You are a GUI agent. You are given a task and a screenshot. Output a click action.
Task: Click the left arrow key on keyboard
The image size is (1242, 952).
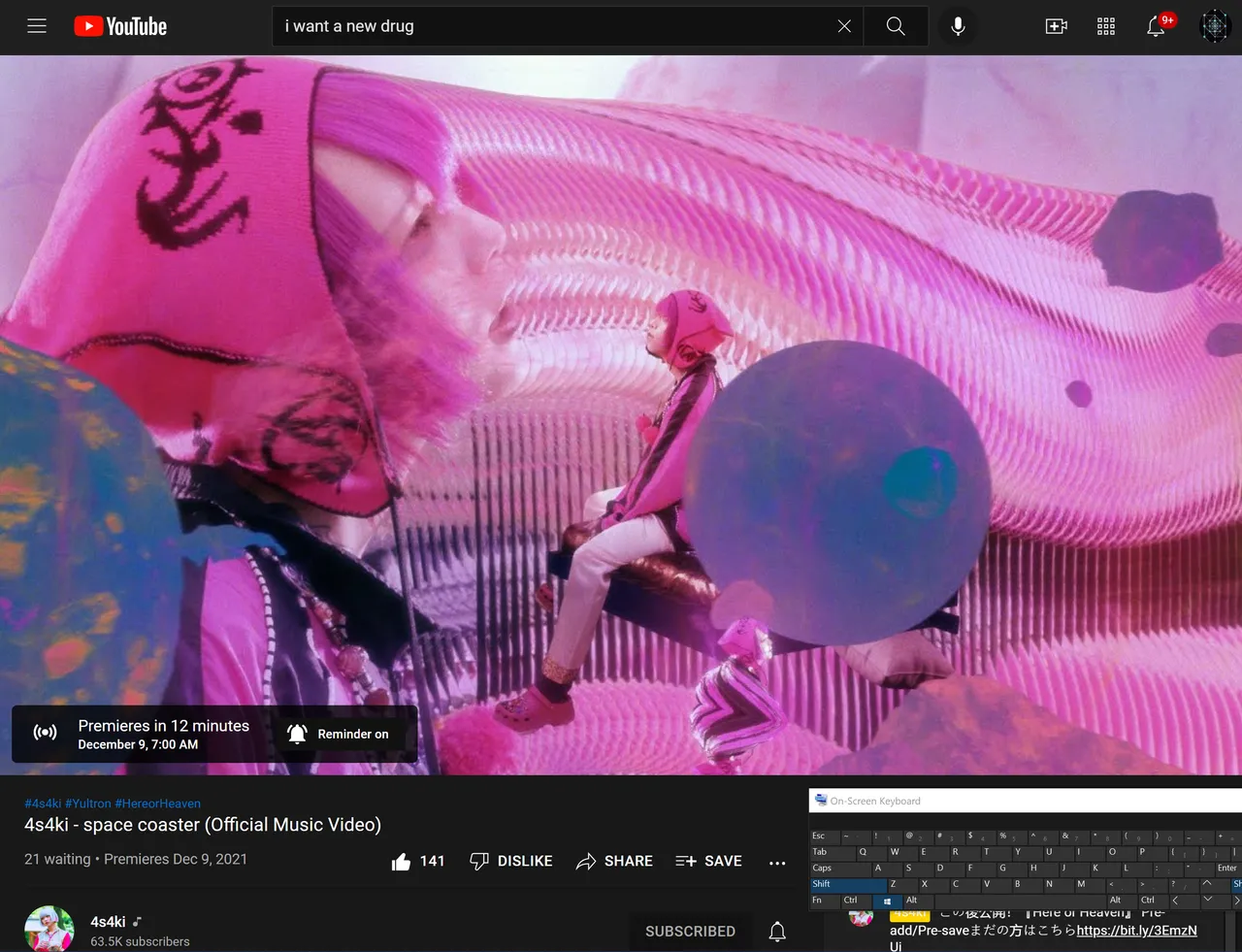pyautogui.click(x=1185, y=902)
